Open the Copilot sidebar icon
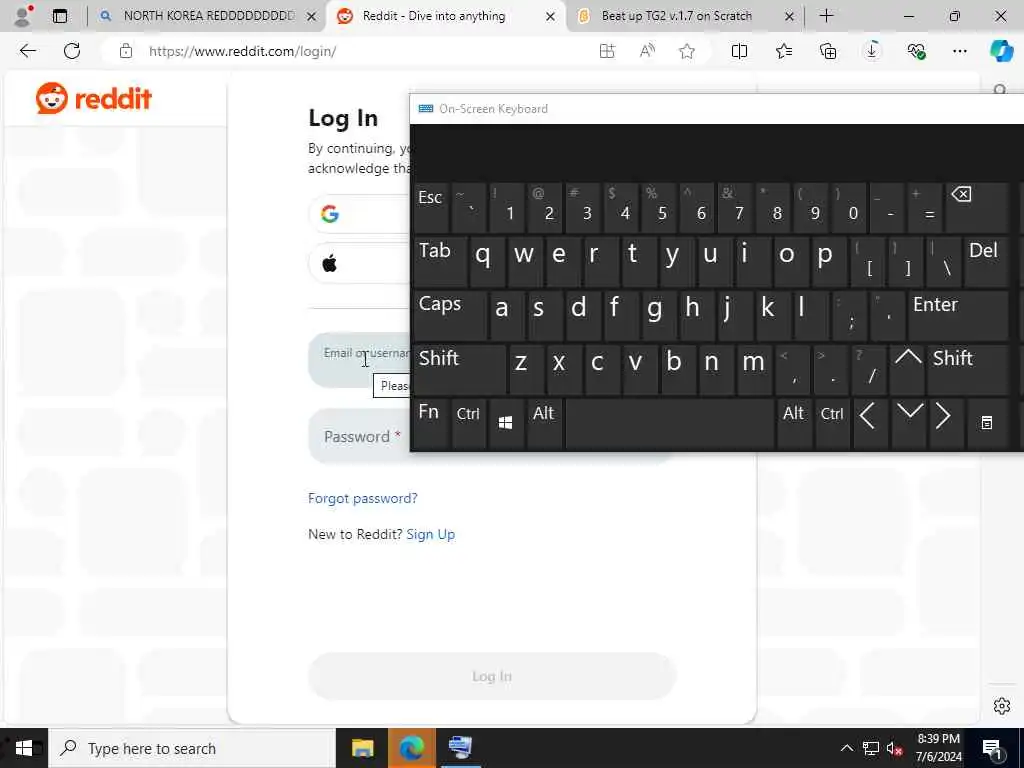The width and height of the screenshot is (1024, 768). [x=1001, y=51]
